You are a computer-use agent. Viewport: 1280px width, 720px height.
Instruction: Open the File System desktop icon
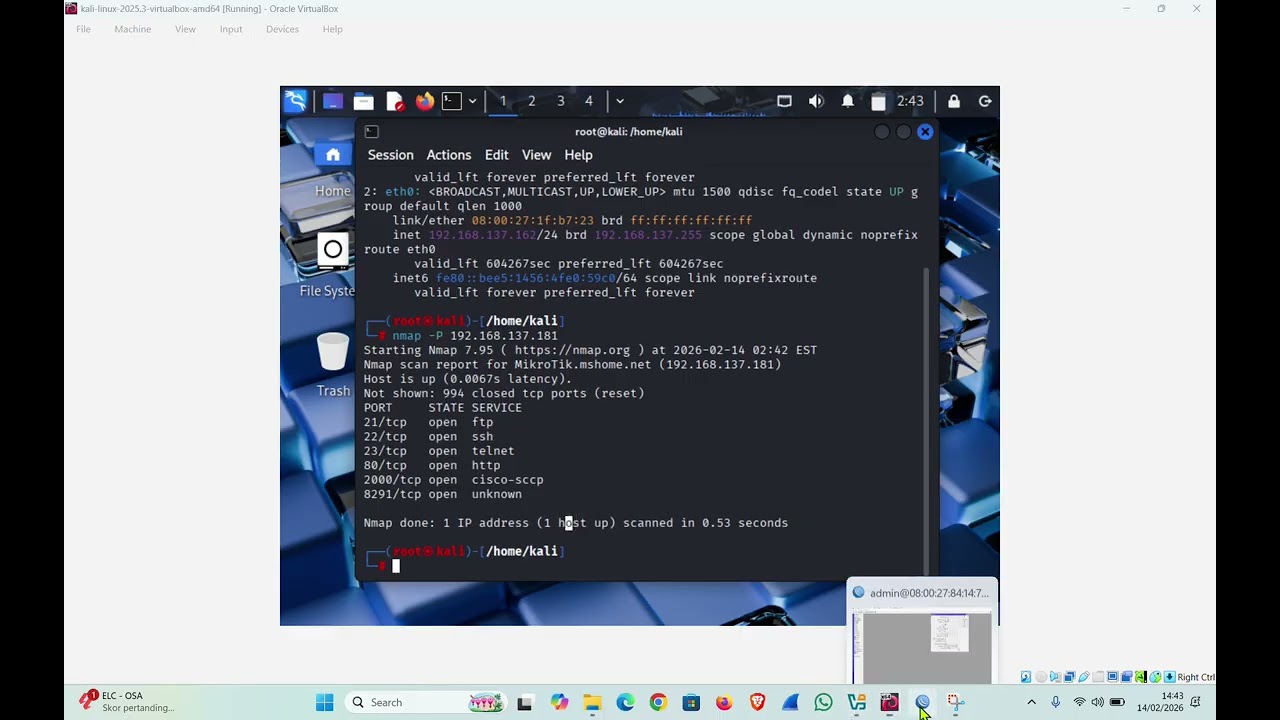pos(330,266)
